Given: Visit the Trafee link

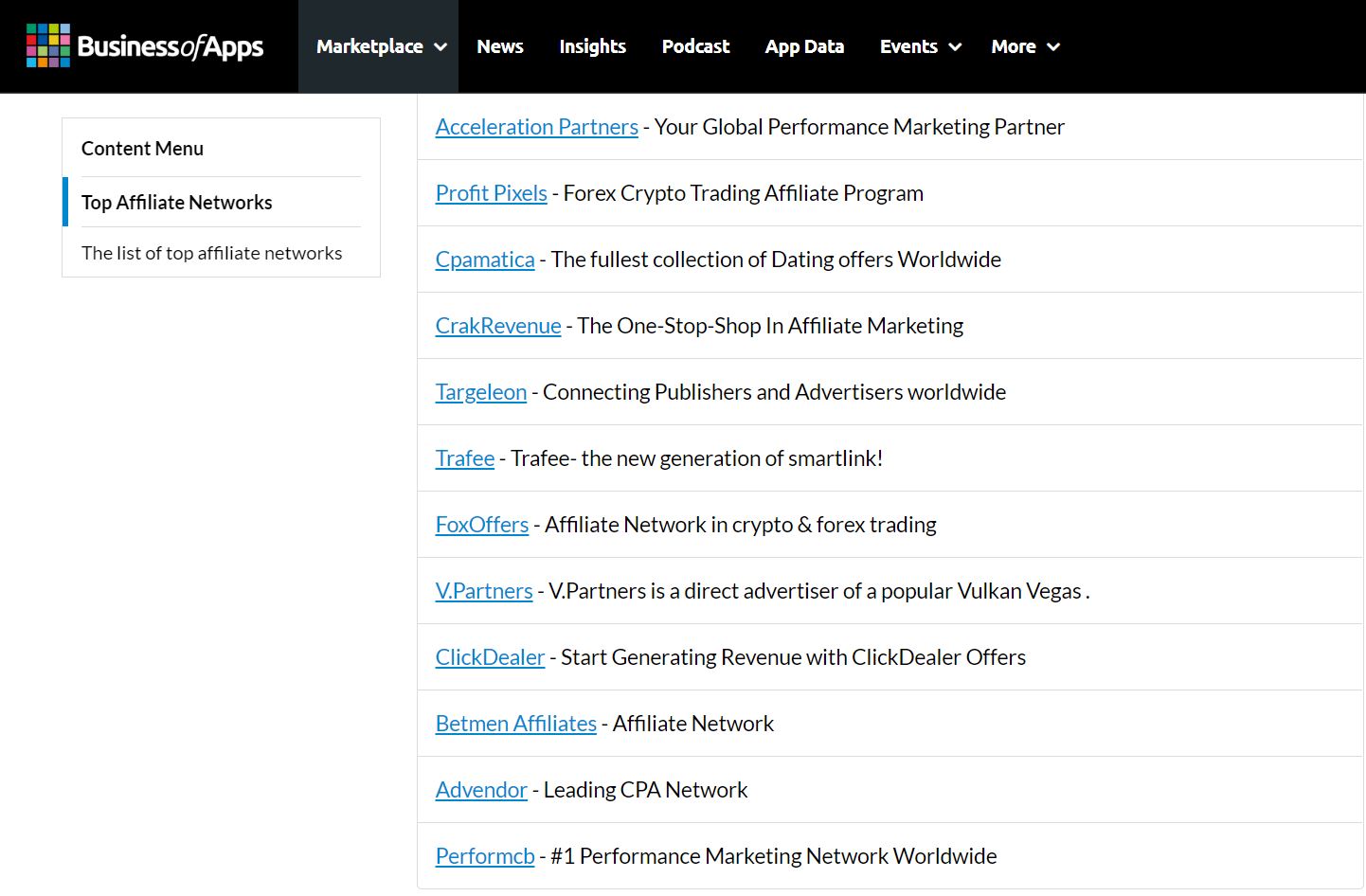Looking at the screenshot, I should [x=465, y=458].
